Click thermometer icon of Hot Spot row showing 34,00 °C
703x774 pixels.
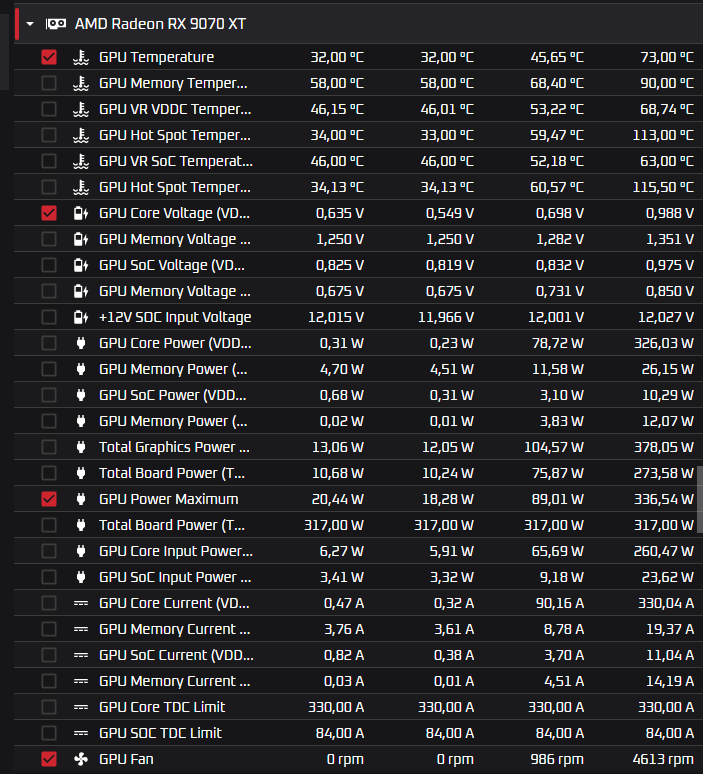pos(81,135)
